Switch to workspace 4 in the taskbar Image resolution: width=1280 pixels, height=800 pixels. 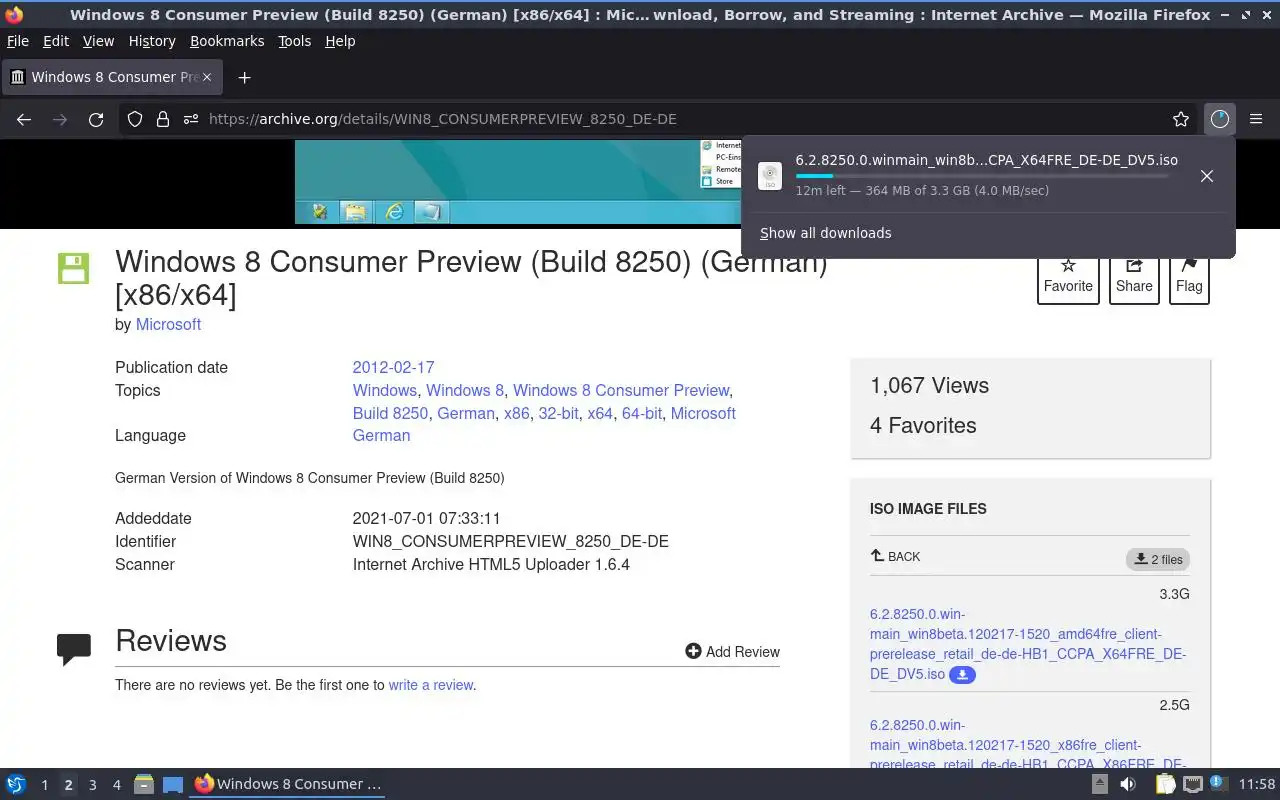coord(117,785)
